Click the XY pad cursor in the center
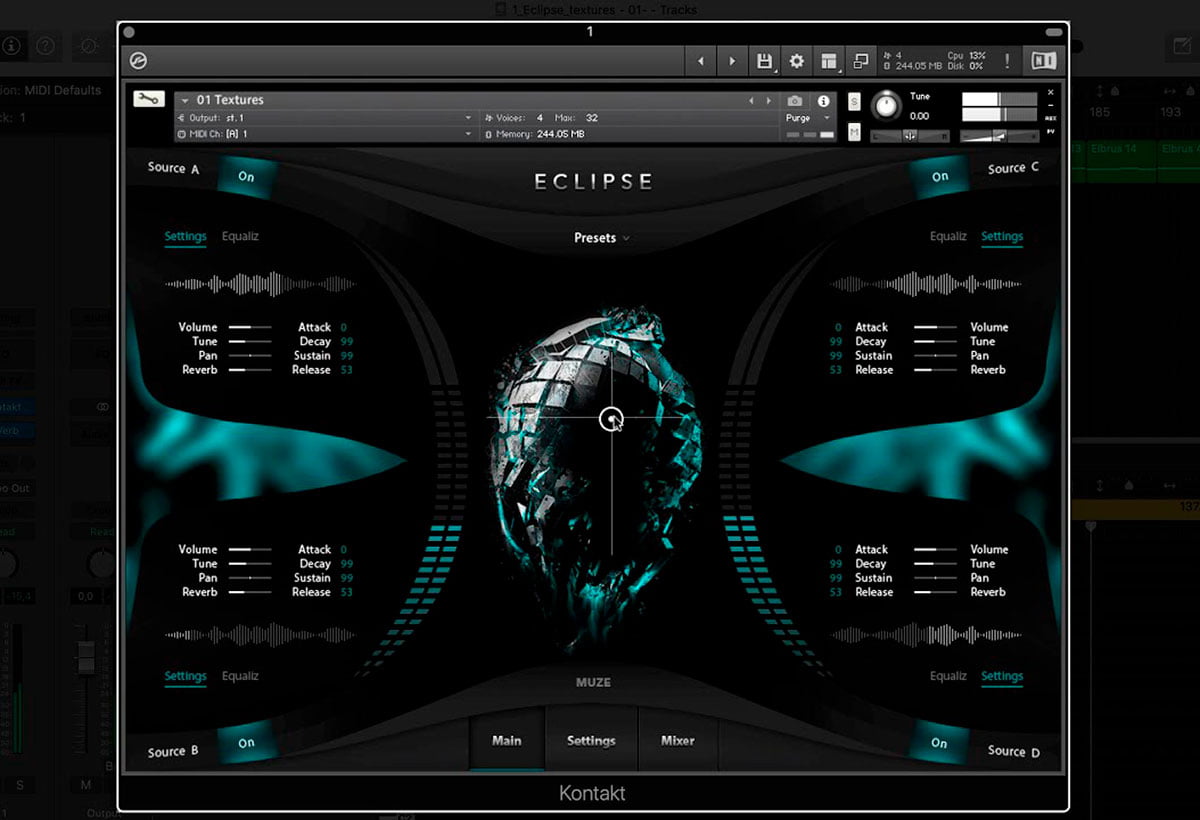Image resolution: width=1200 pixels, height=820 pixels. [610, 419]
